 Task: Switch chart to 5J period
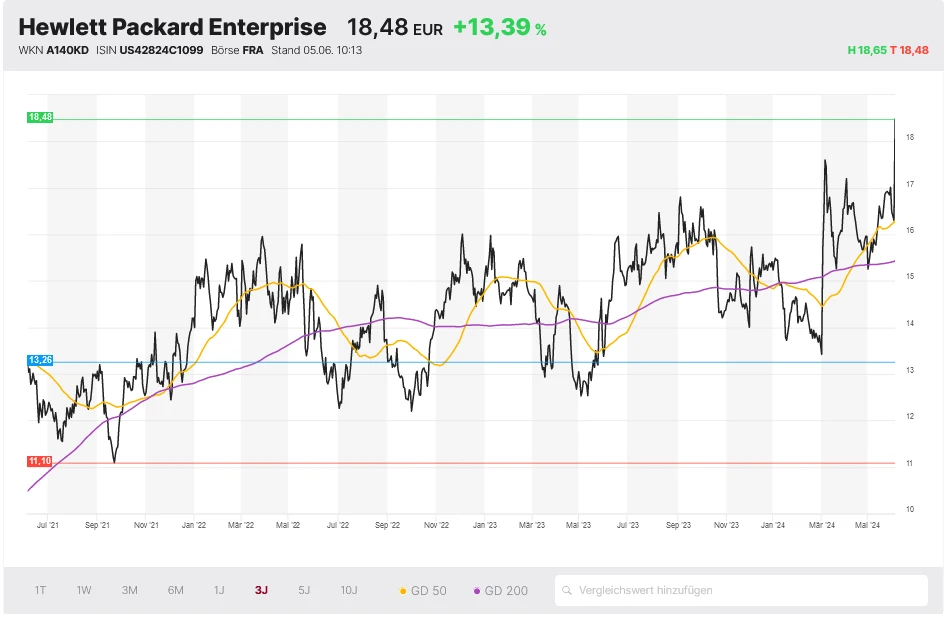304,590
